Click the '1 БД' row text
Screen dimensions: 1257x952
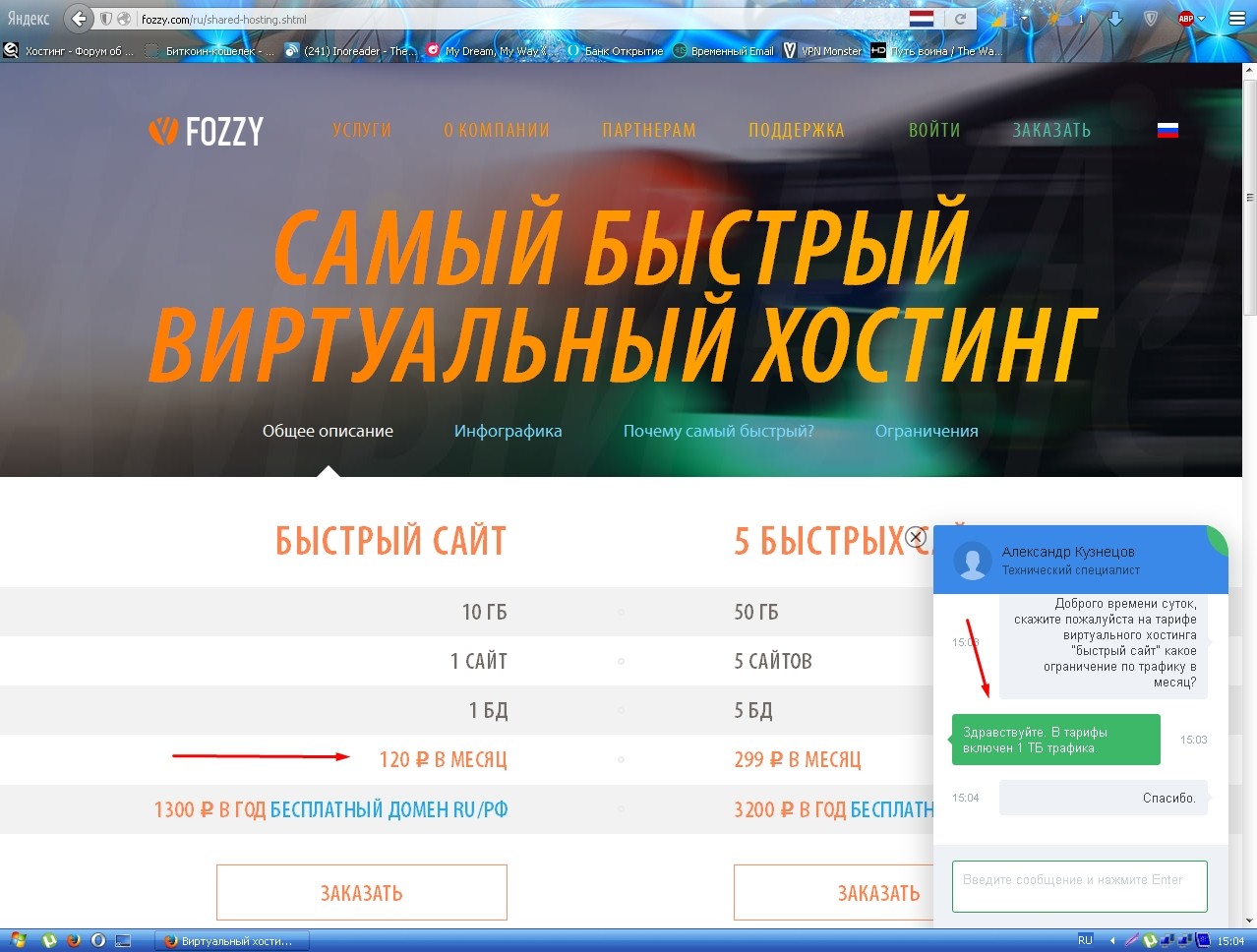489,710
